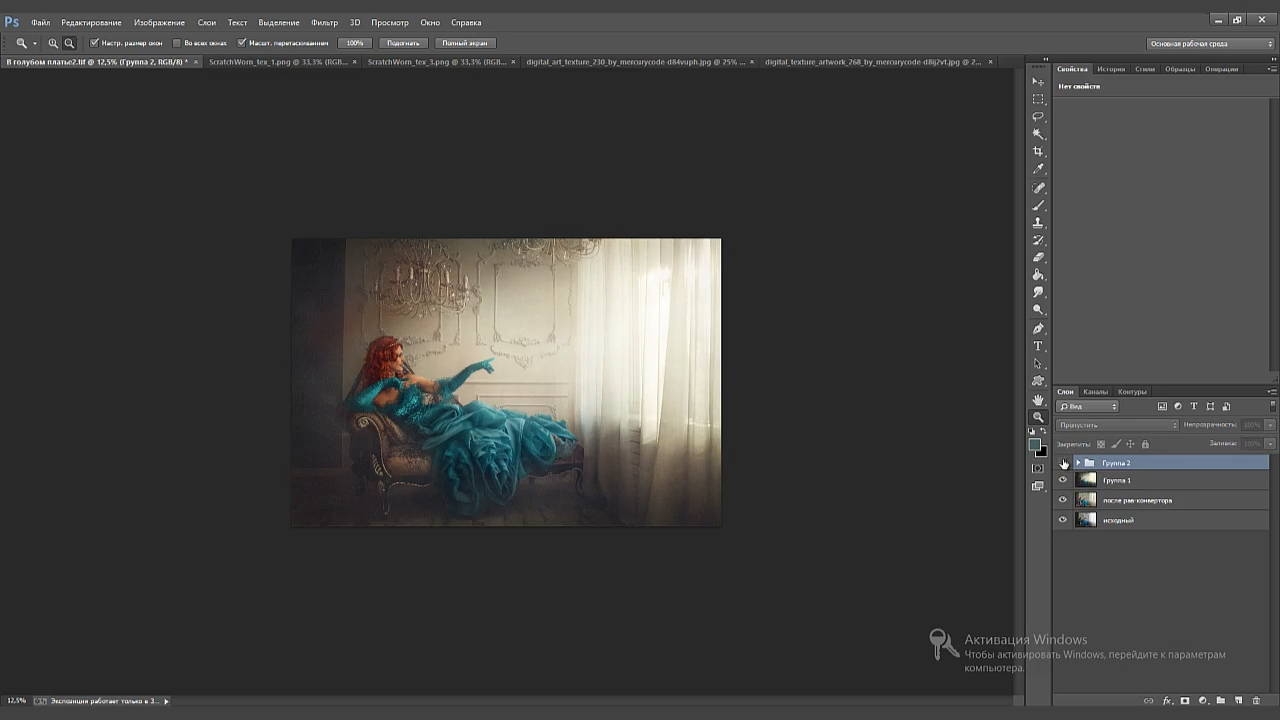Toggle lock transparent pixels

tap(1101, 444)
